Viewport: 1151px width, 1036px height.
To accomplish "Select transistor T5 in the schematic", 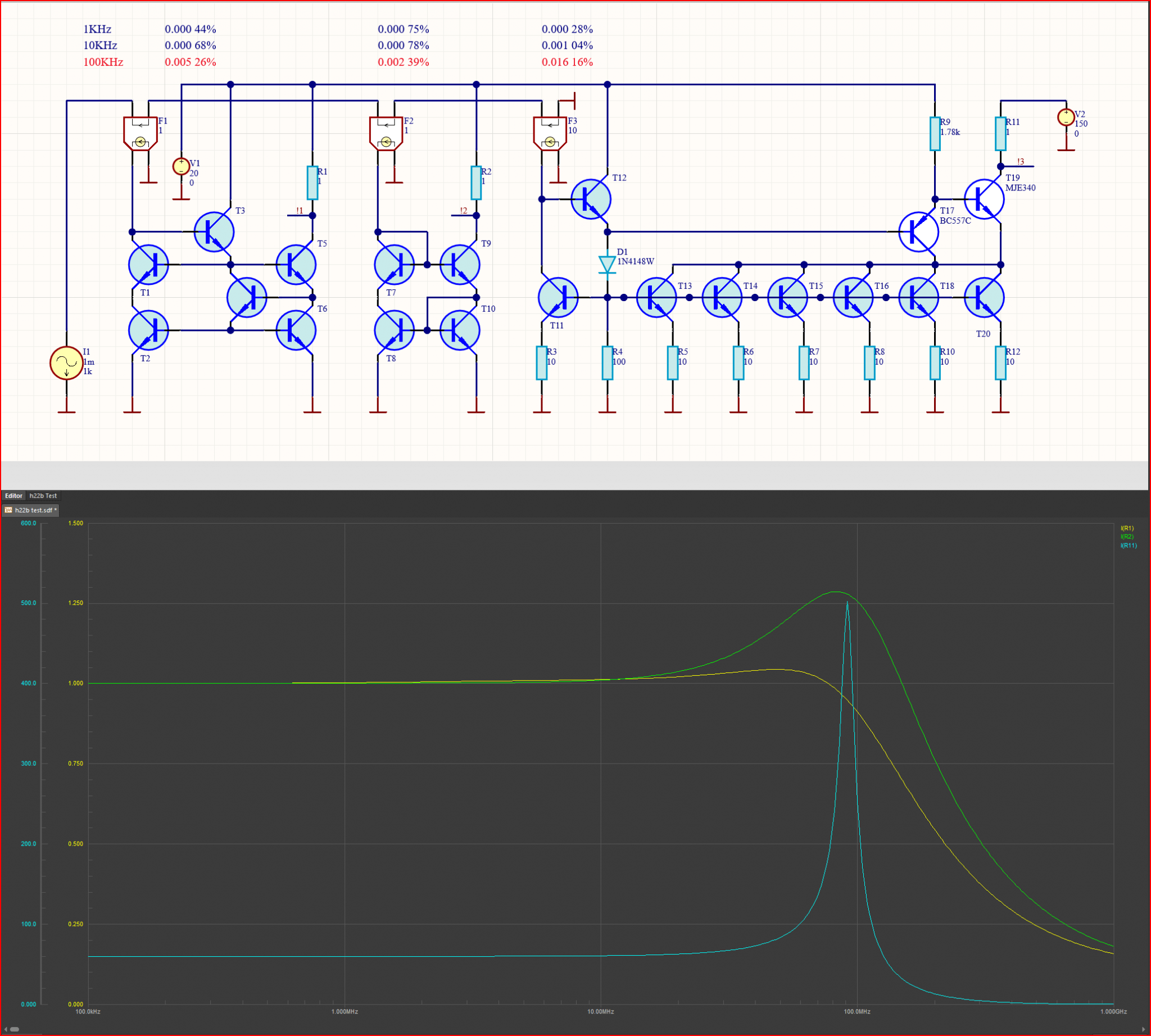I will [296, 265].
